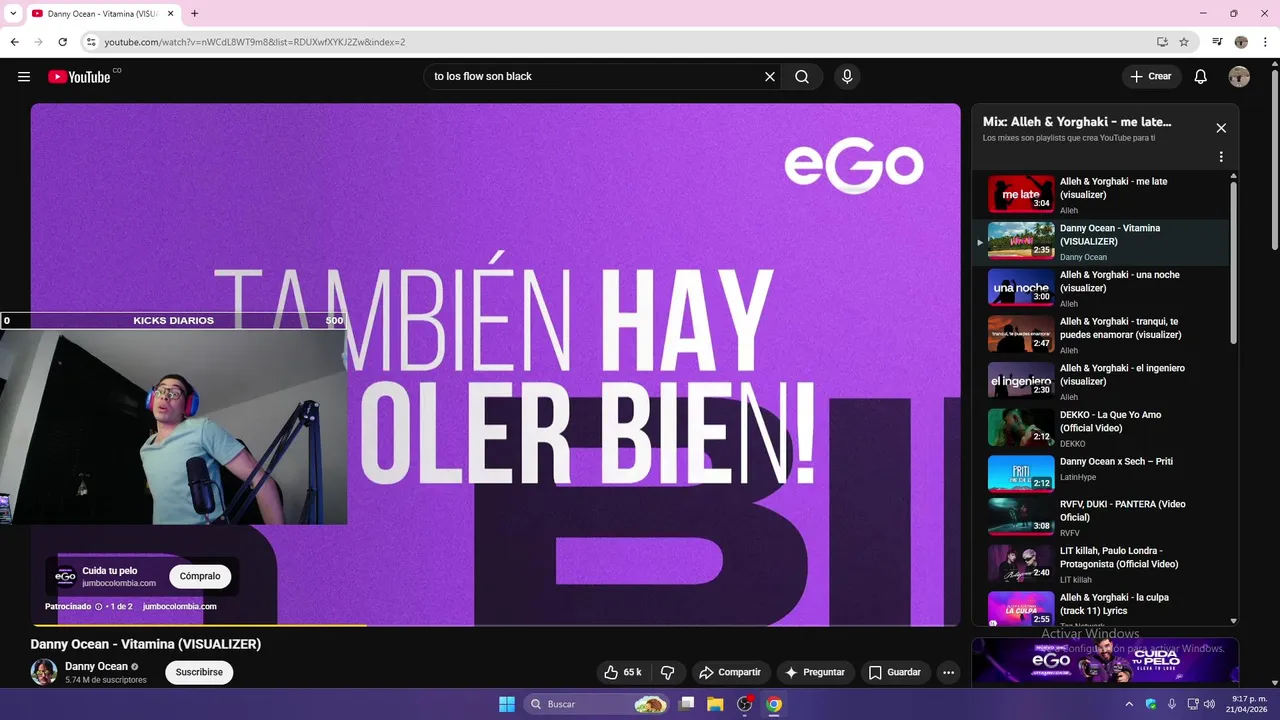Subscribe to Danny Ocean with Suscribirse

pos(199,672)
